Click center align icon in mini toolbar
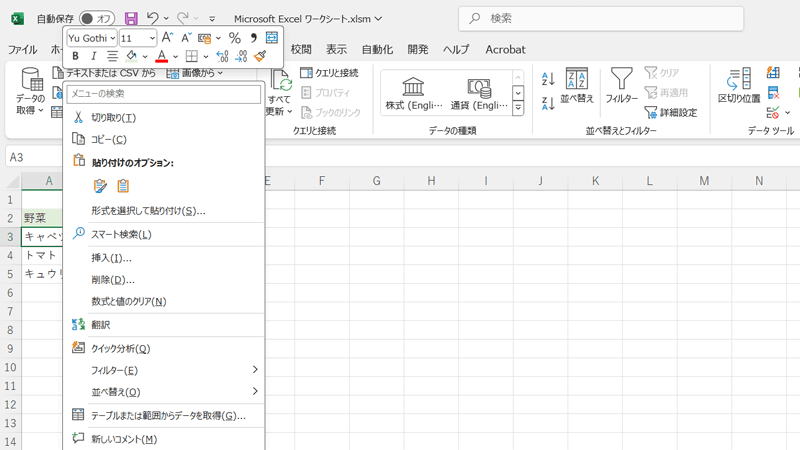800x450 pixels. pyautogui.click(x=112, y=56)
